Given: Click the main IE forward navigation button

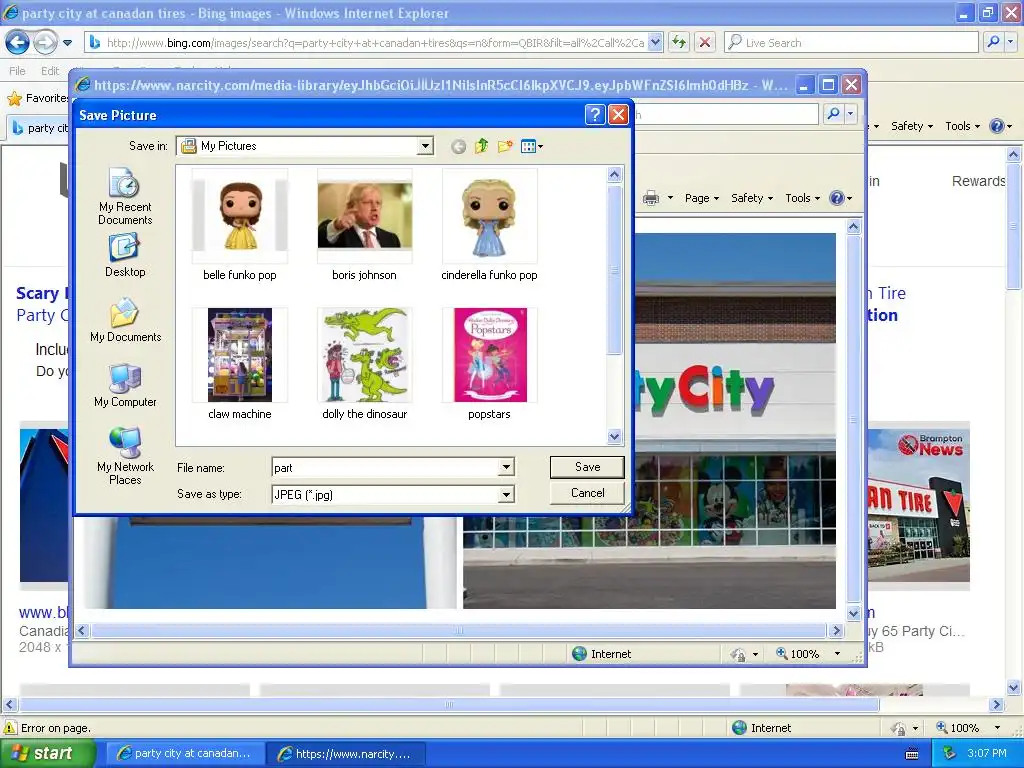Looking at the screenshot, I should [45, 43].
